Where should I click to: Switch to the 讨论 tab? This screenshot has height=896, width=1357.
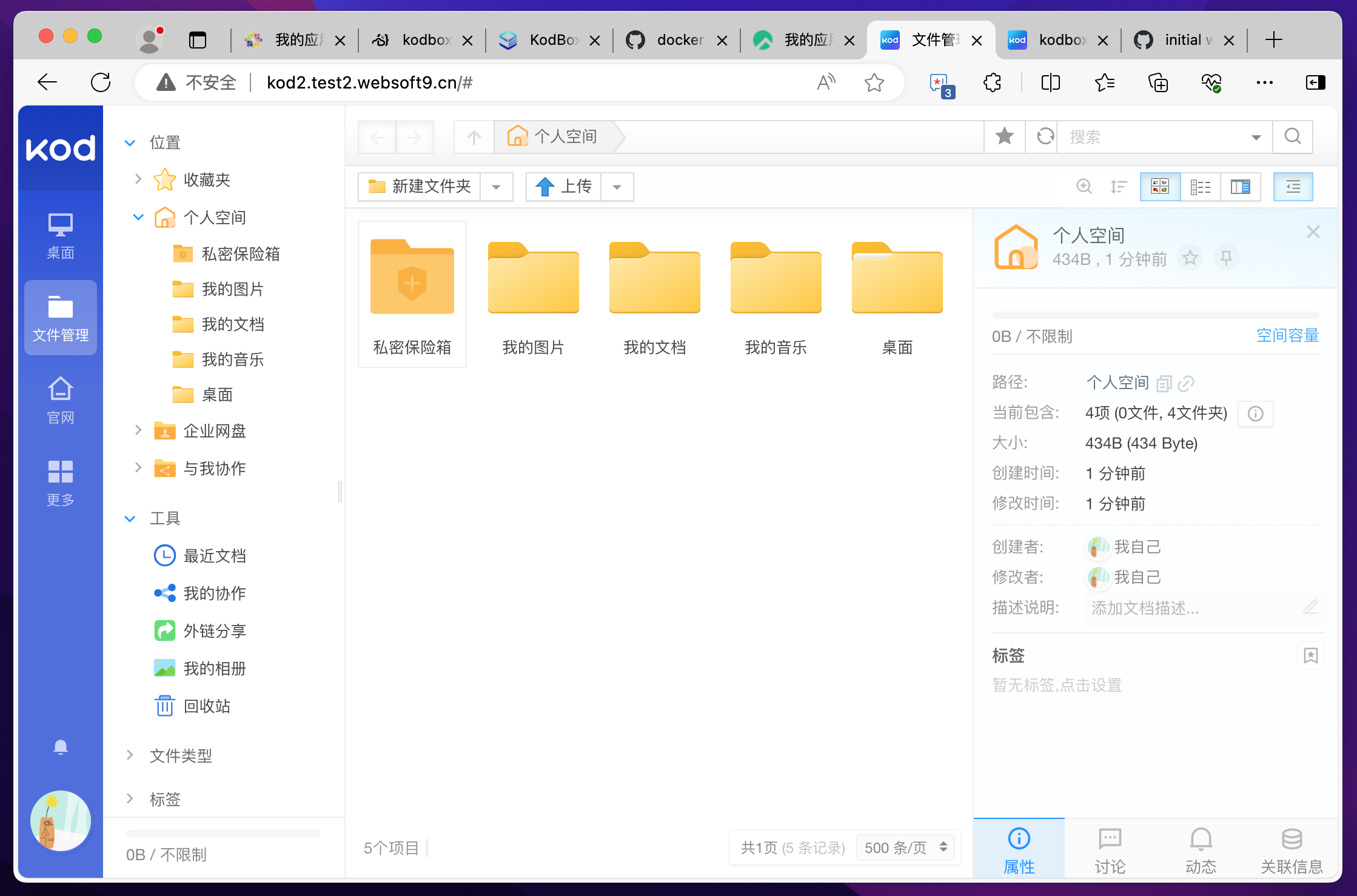pyautogui.click(x=1110, y=850)
